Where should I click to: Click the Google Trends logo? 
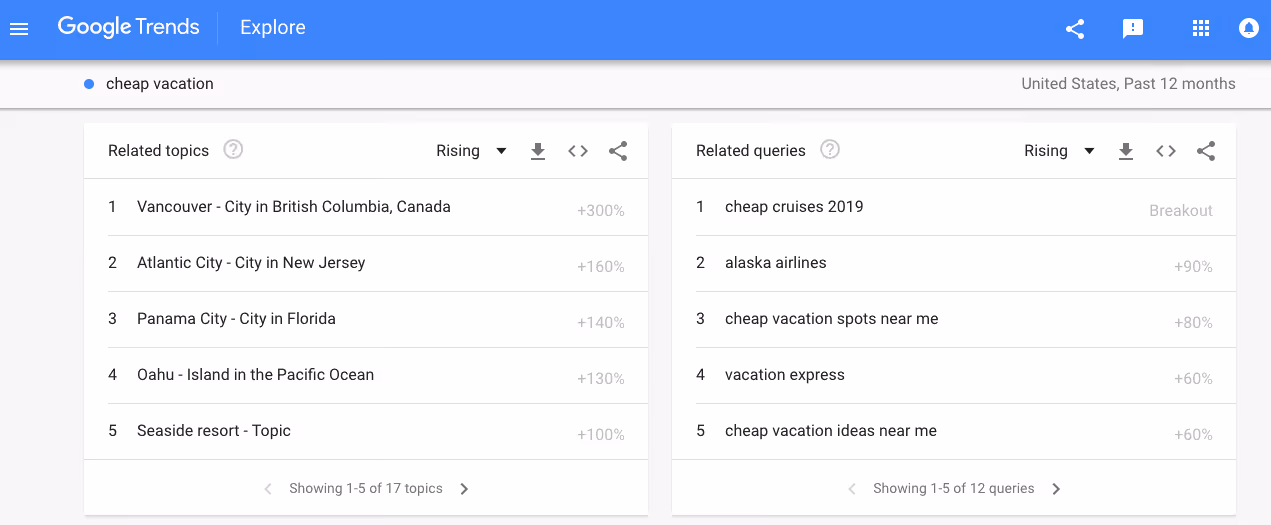pos(128,28)
